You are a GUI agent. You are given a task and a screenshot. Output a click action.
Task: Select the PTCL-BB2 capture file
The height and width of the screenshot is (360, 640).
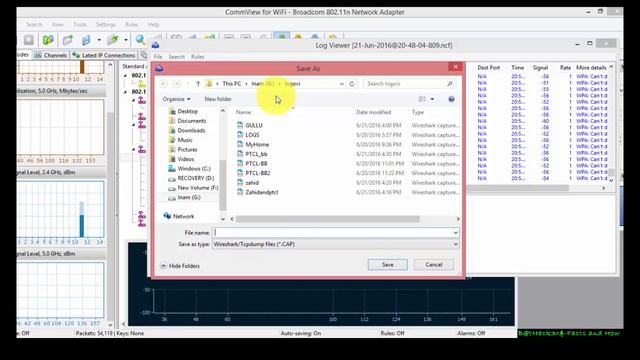(258, 173)
